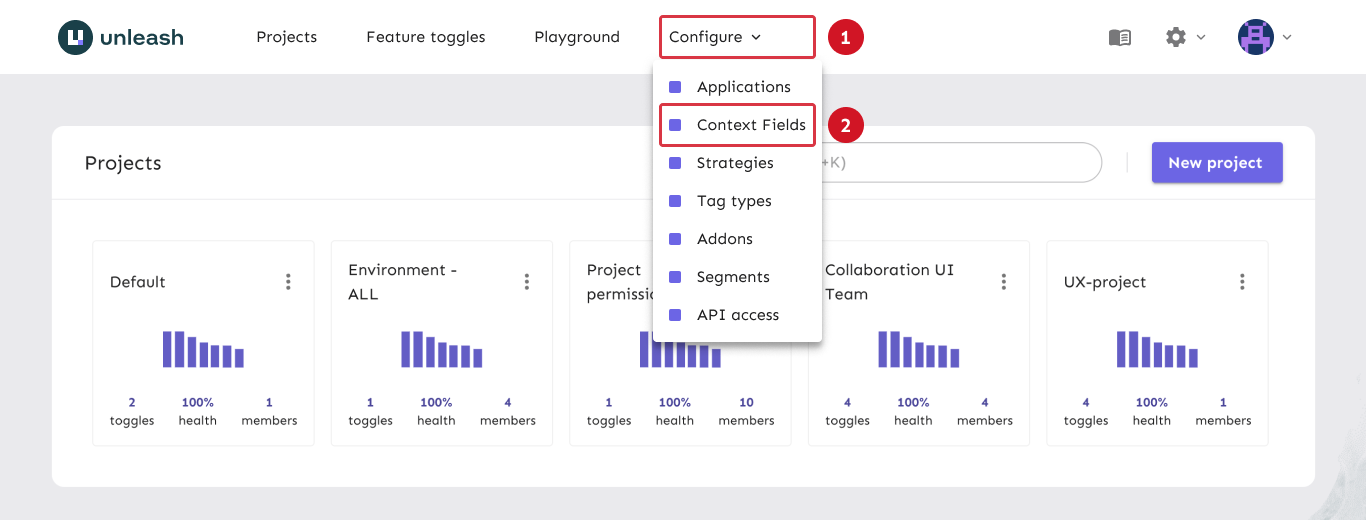Open the Environment - ALL three-dot menu
1366x520 pixels.
(527, 282)
